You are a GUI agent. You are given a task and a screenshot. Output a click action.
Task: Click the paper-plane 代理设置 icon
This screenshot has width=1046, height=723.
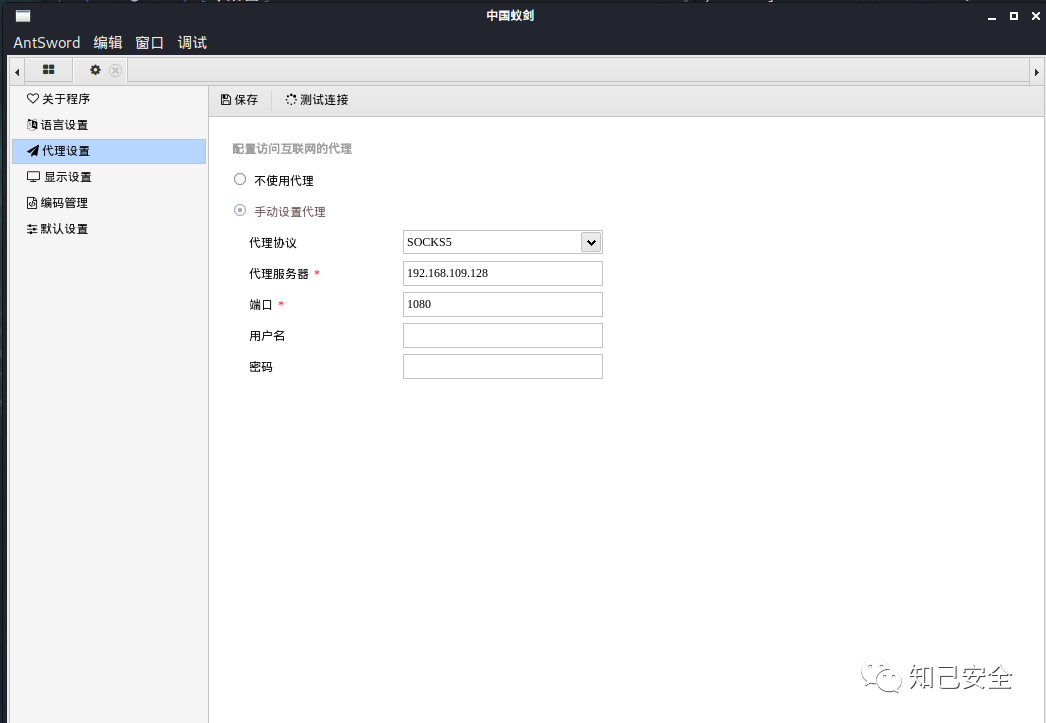point(35,151)
